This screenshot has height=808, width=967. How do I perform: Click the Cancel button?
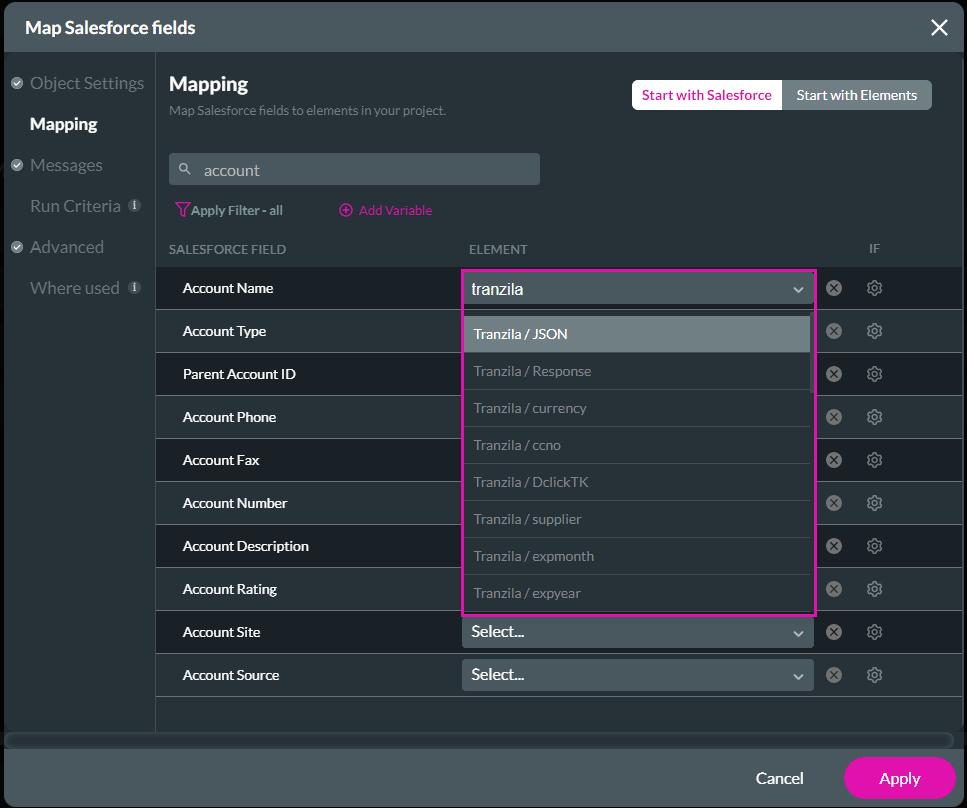click(779, 778)
